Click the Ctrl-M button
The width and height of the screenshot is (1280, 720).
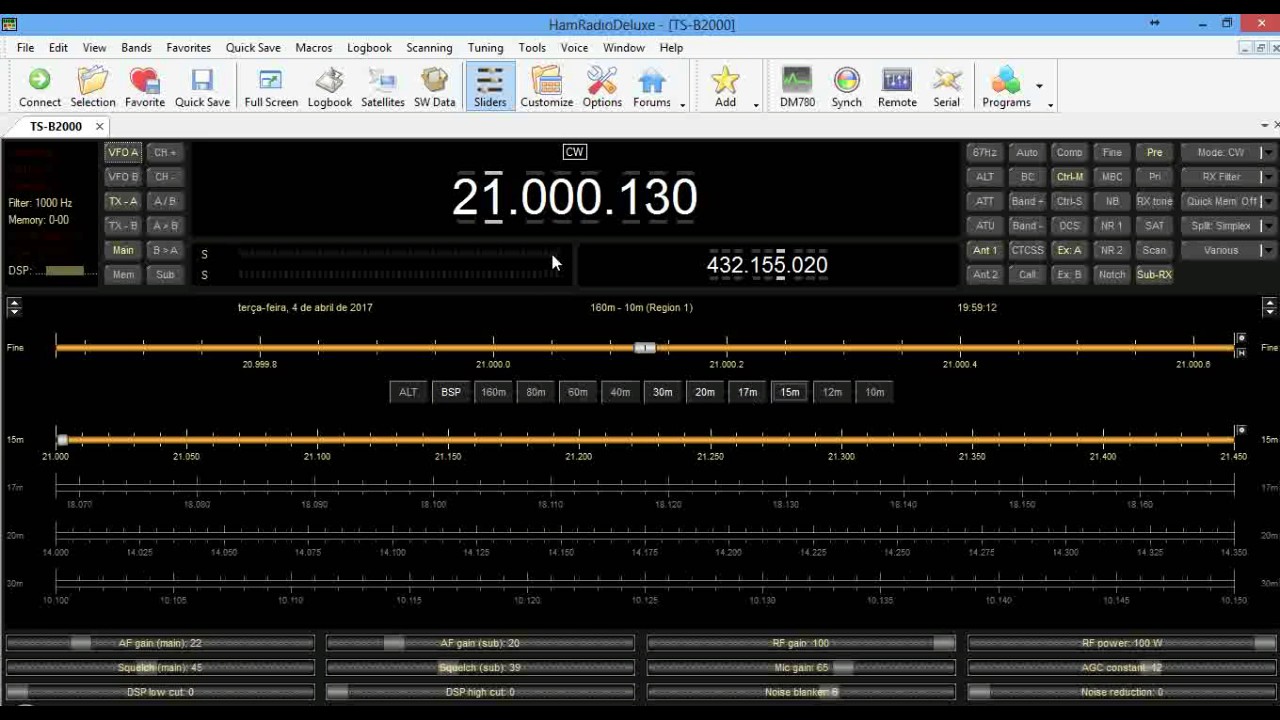tap(1069, 177)
